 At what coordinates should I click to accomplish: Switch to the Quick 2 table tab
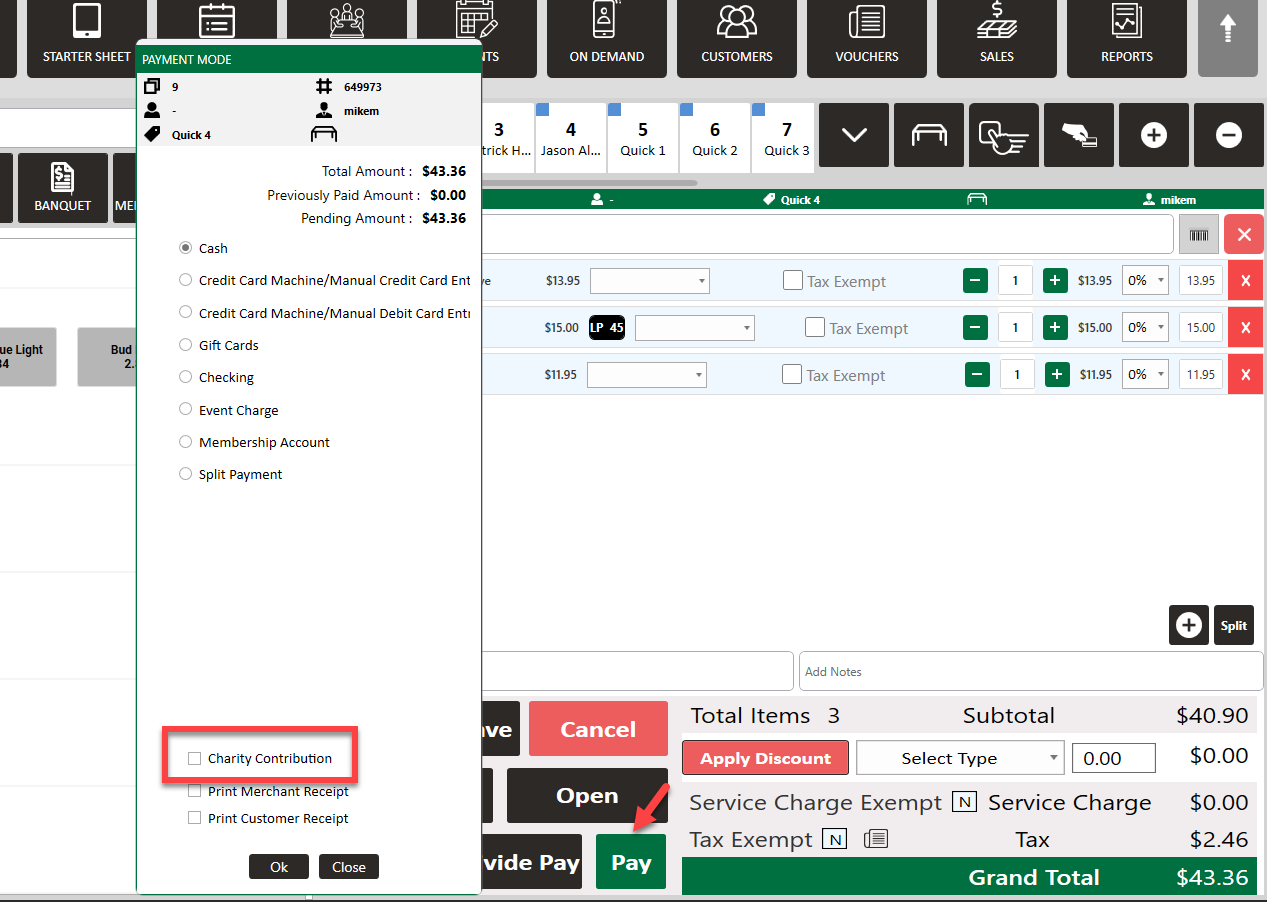714,138
